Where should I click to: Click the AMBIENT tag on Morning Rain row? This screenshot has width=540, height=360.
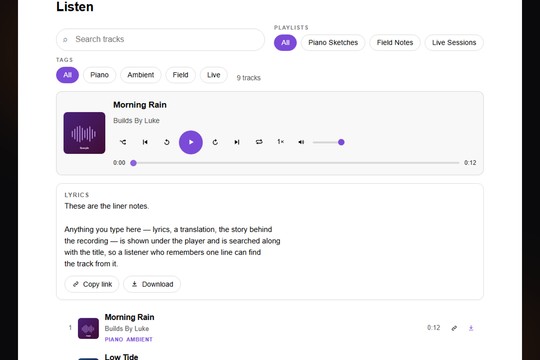[x=139, y=339]
